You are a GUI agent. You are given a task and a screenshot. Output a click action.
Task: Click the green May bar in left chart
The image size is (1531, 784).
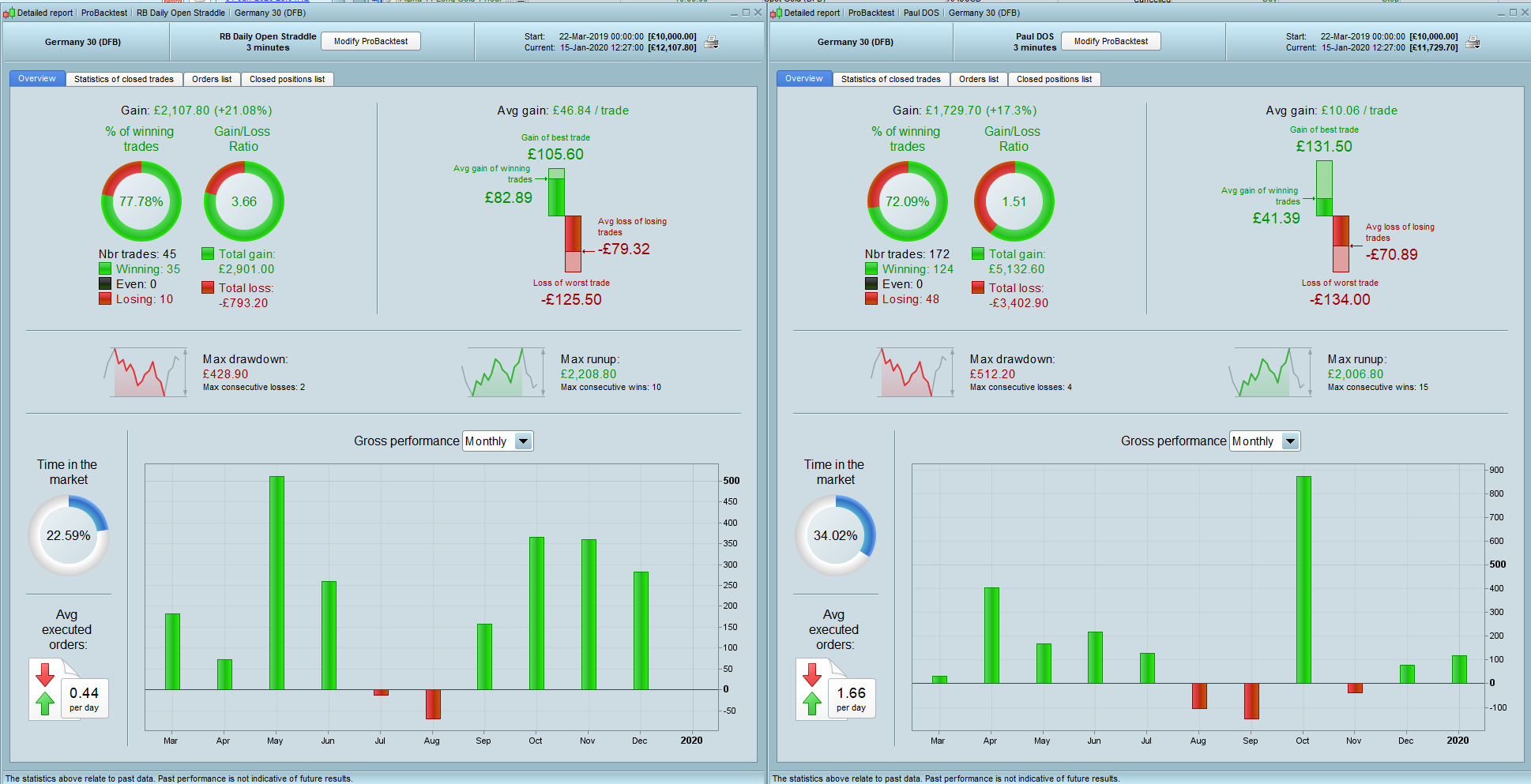pyautogui.click(x=276, y=583)
